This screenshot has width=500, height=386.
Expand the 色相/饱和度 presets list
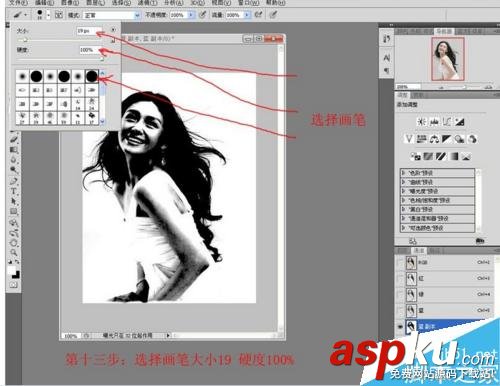pos(404,200)
